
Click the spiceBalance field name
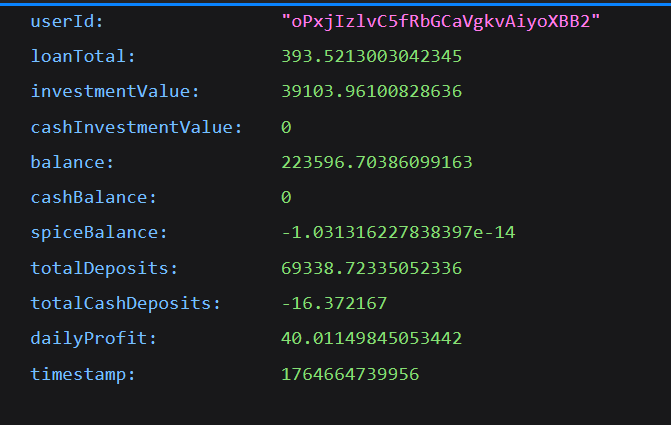[99, 233]
